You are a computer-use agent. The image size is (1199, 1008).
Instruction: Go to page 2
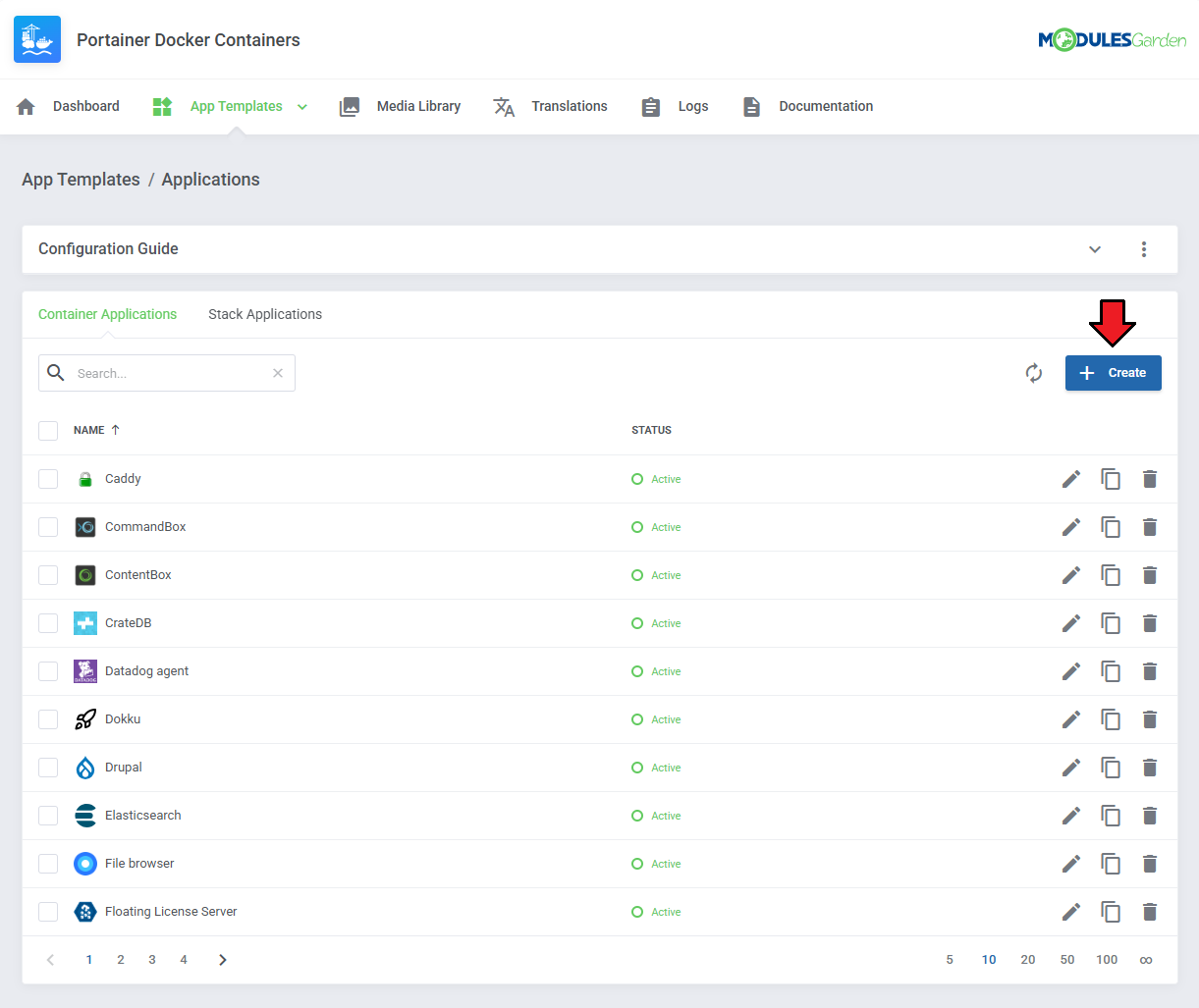pos(121,960)
